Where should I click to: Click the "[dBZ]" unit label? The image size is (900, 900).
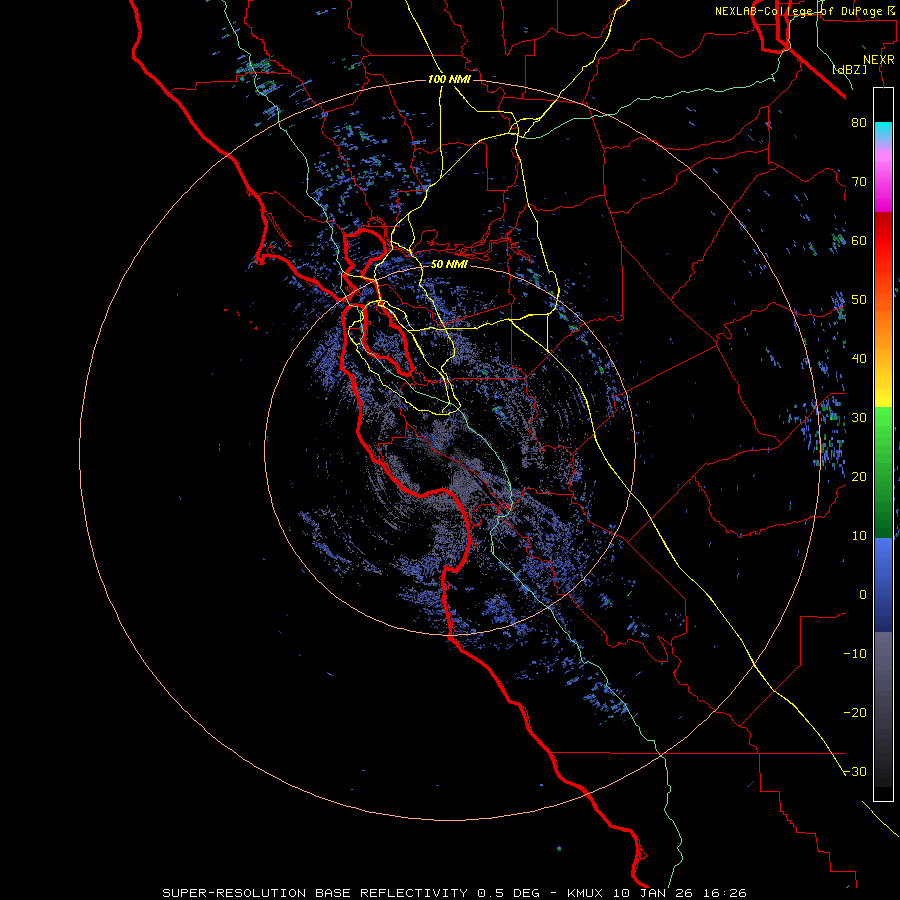point(849,69)
